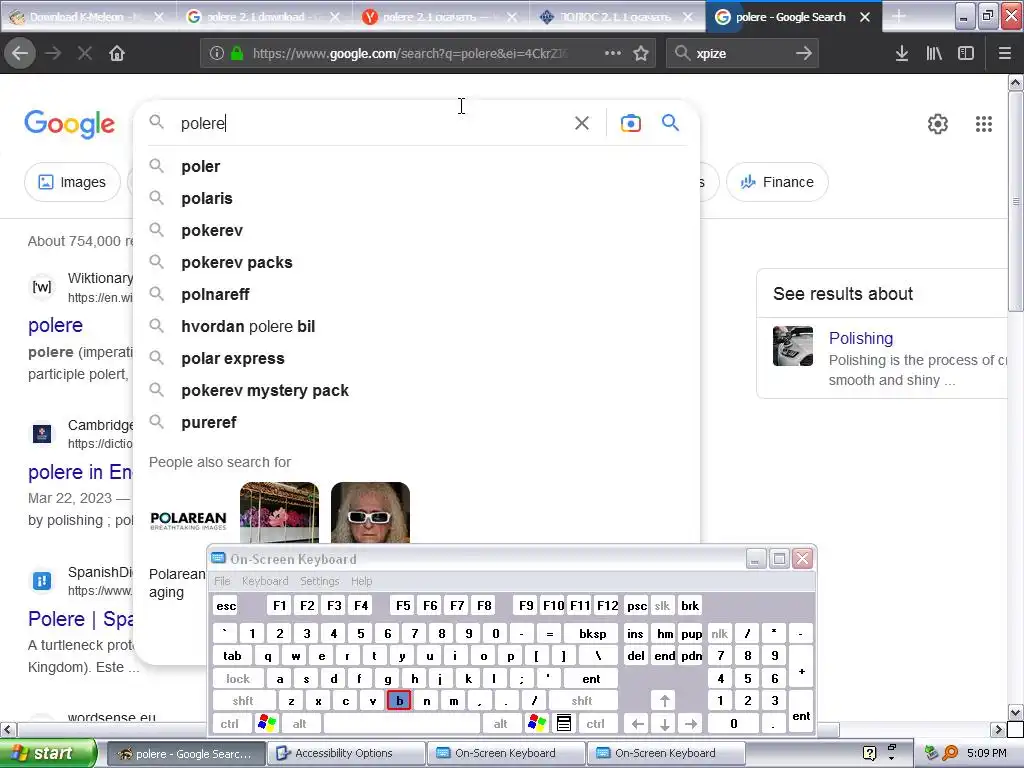
Task: Search by image camera icon
Action: 631,123
